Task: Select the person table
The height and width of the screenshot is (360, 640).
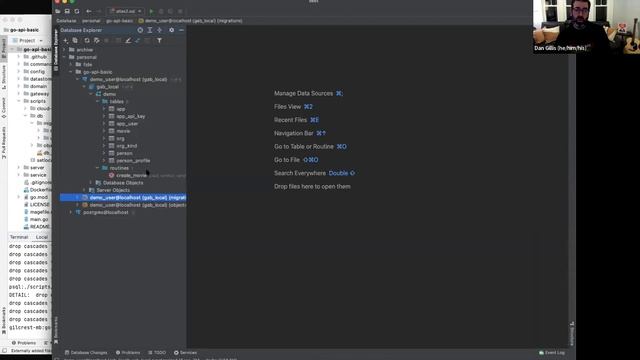Action: point(124,153)
